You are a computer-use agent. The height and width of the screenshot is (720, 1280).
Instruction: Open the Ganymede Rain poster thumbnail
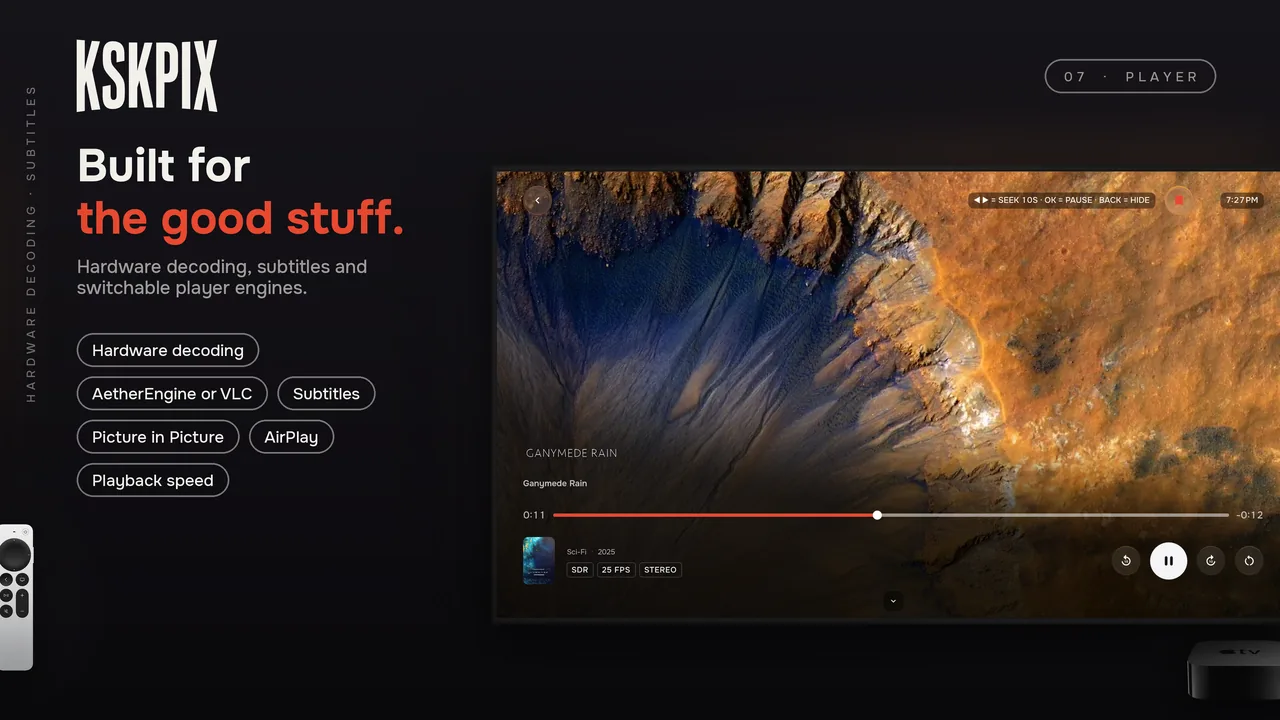pos(539,560)
